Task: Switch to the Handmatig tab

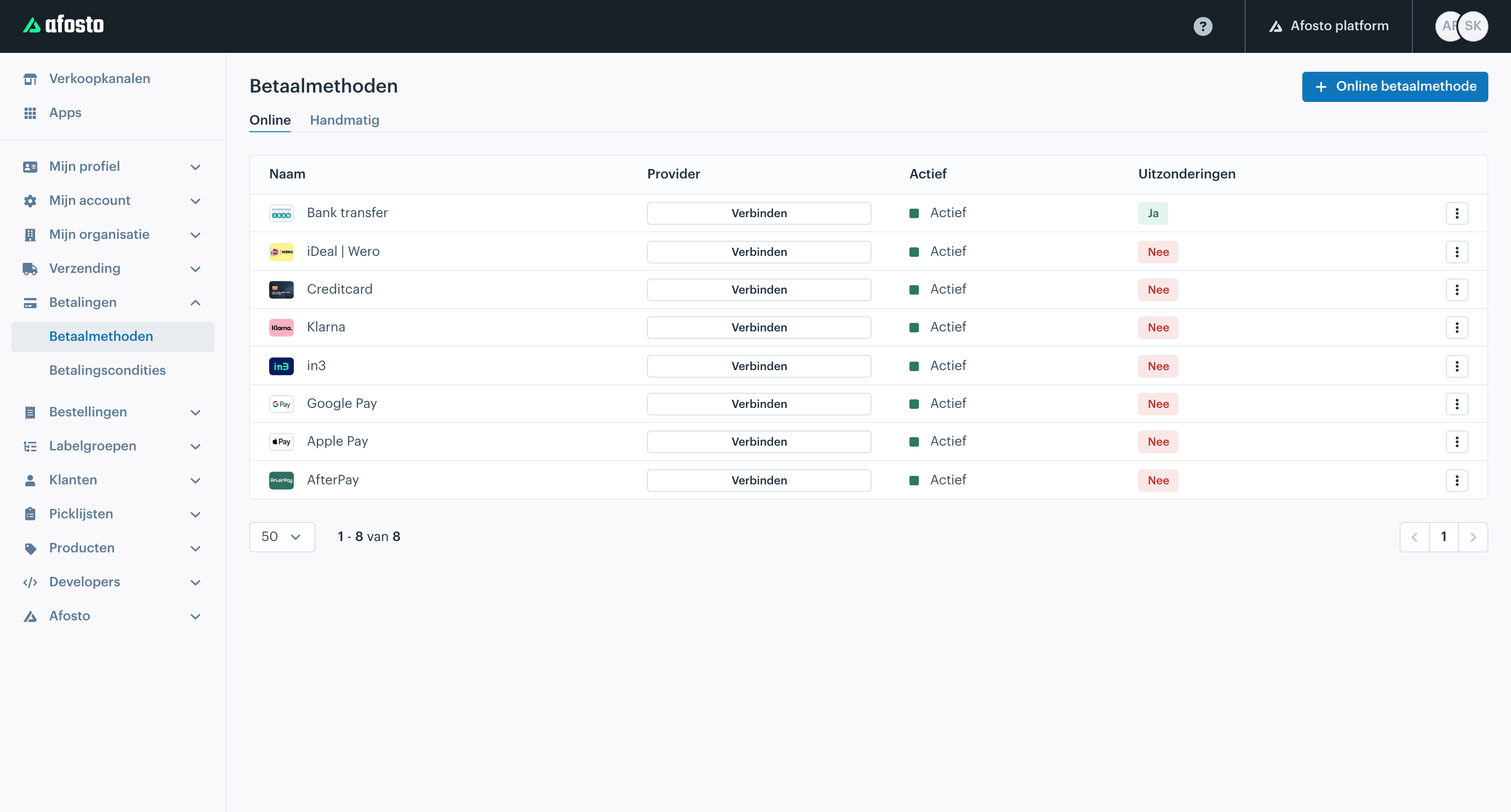Action: [344, 120]
